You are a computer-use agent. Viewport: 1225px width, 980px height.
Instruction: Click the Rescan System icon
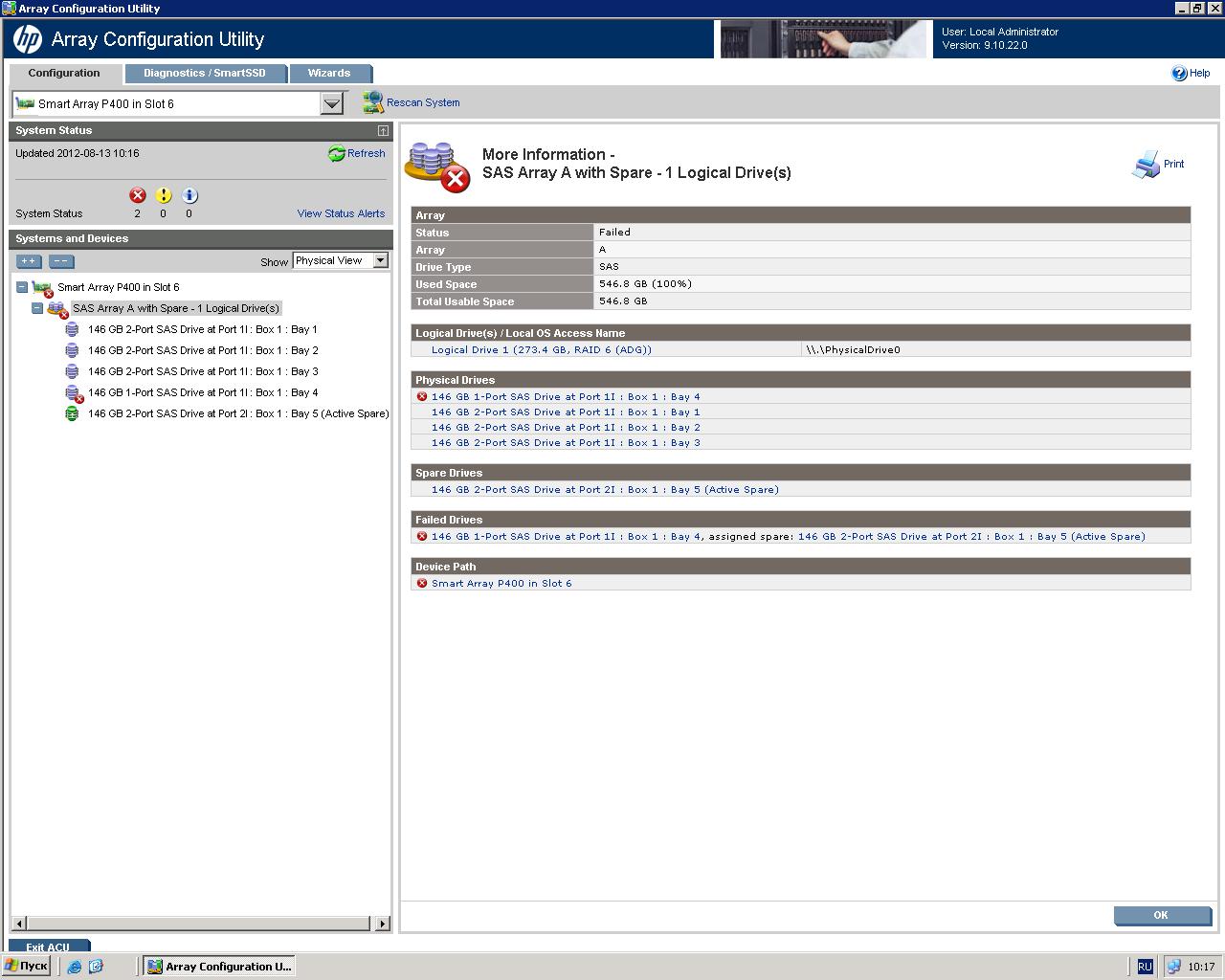click(x=373, y=102)
